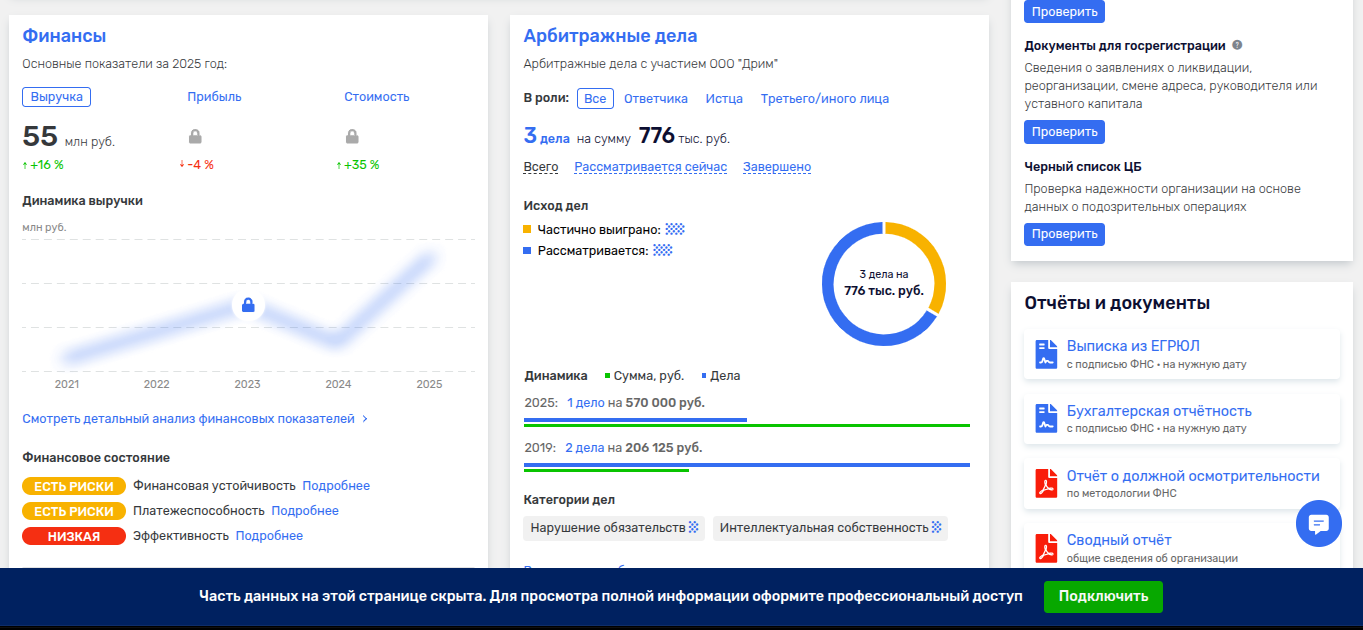Image resolution: width=1363 pixels, height=630 pixels.
Task: Click the lock icon under Прибыль
Action: [x=195, y=136]
